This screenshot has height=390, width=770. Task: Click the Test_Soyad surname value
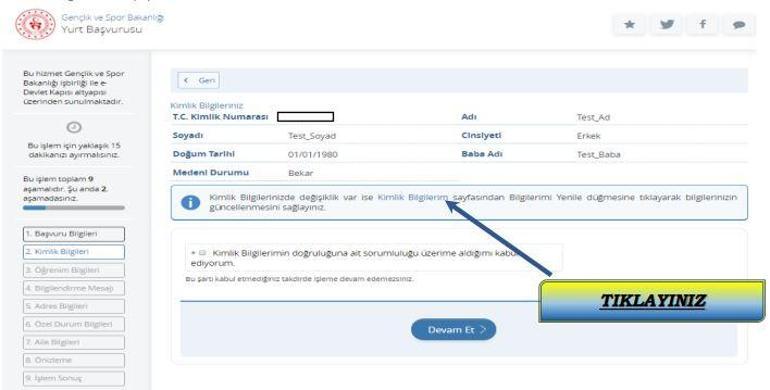click(312, 136)
